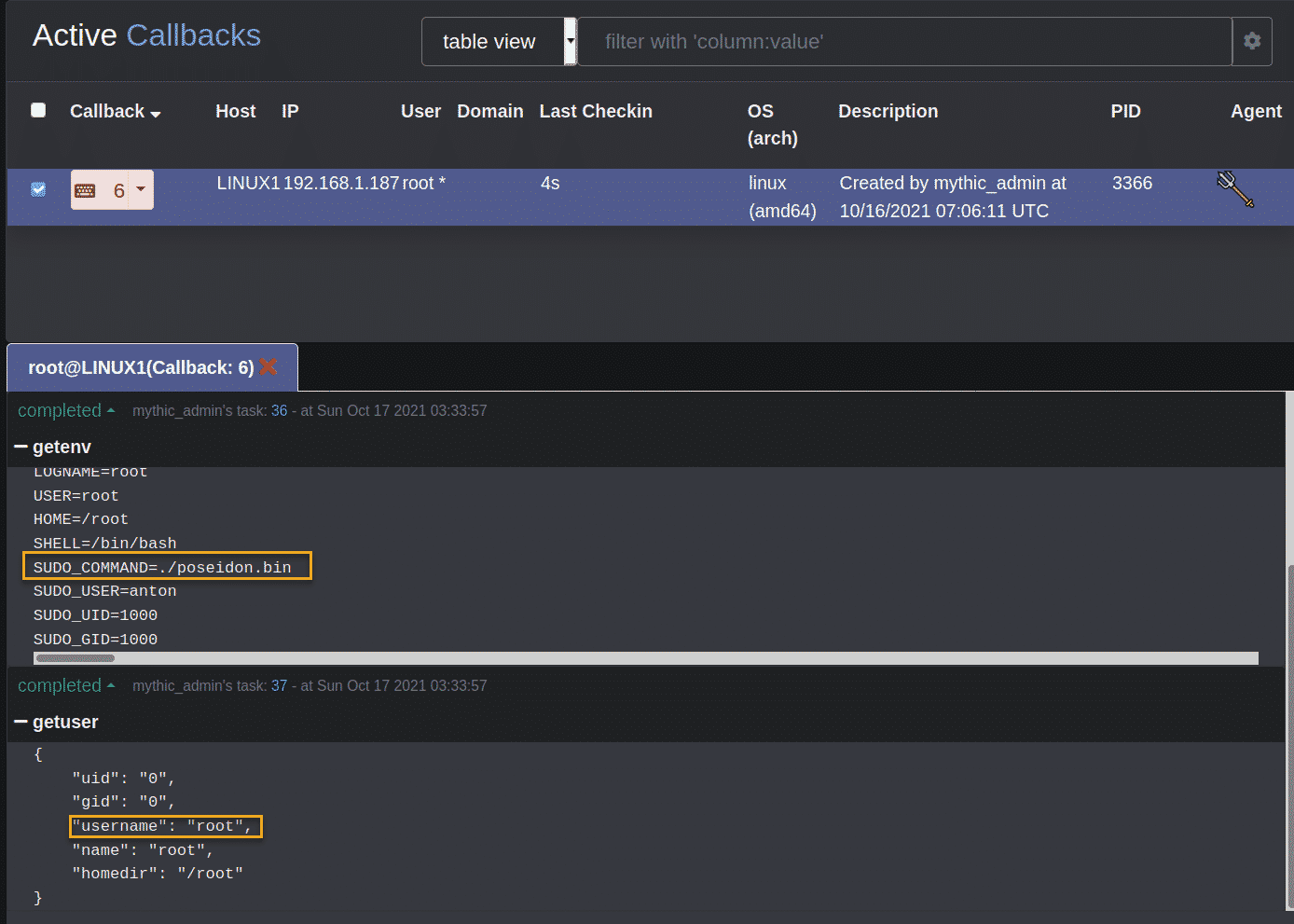Uncheck the LINUX1 callback row checkbox
This screenshot has width=1294, height=924.
point(38,189)
